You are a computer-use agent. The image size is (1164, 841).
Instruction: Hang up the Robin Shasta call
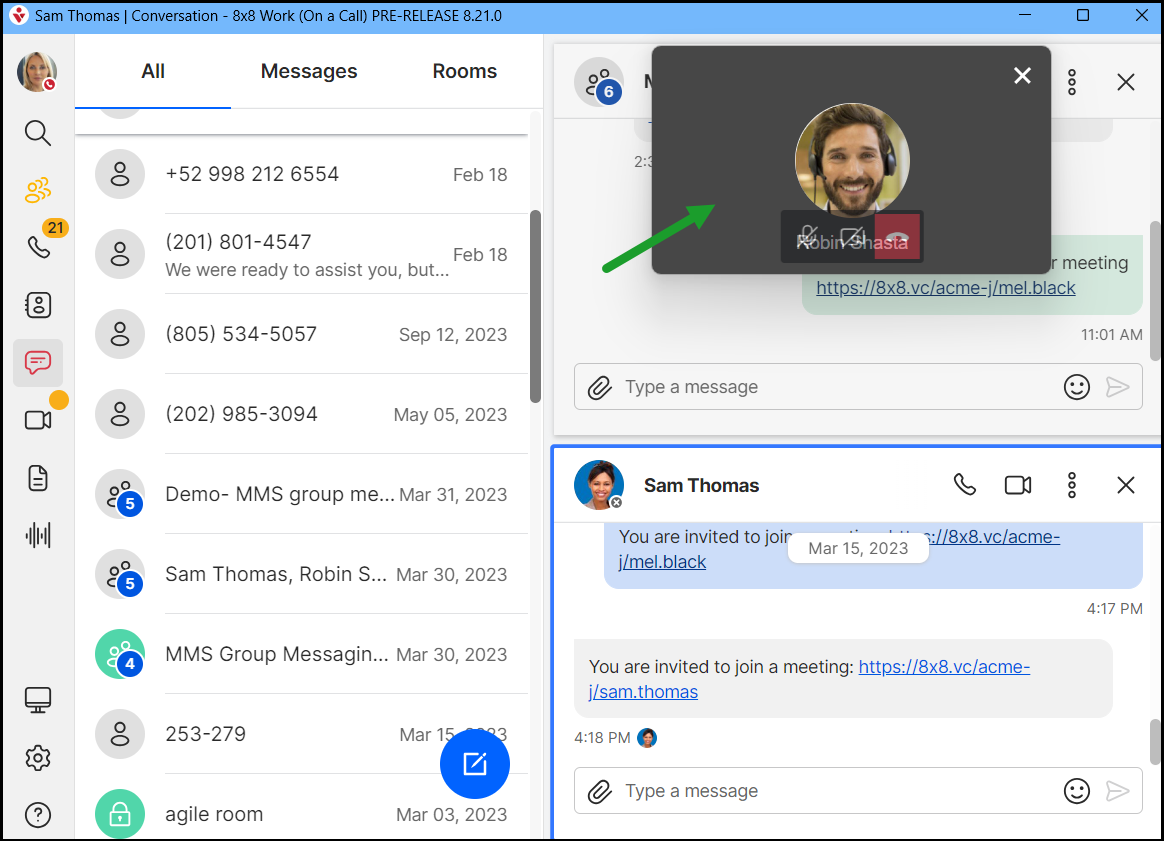[x=897, y=236]
